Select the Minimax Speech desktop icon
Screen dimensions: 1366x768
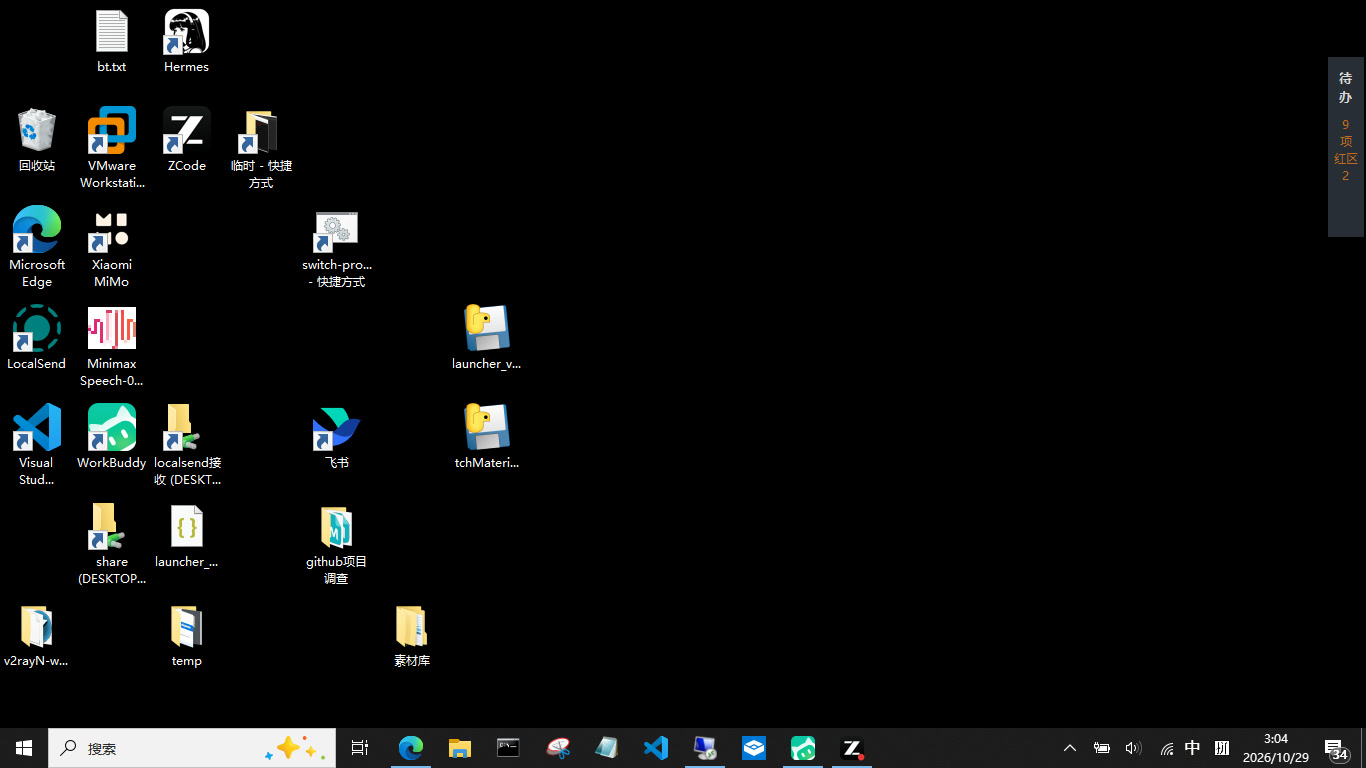[112, 346]
